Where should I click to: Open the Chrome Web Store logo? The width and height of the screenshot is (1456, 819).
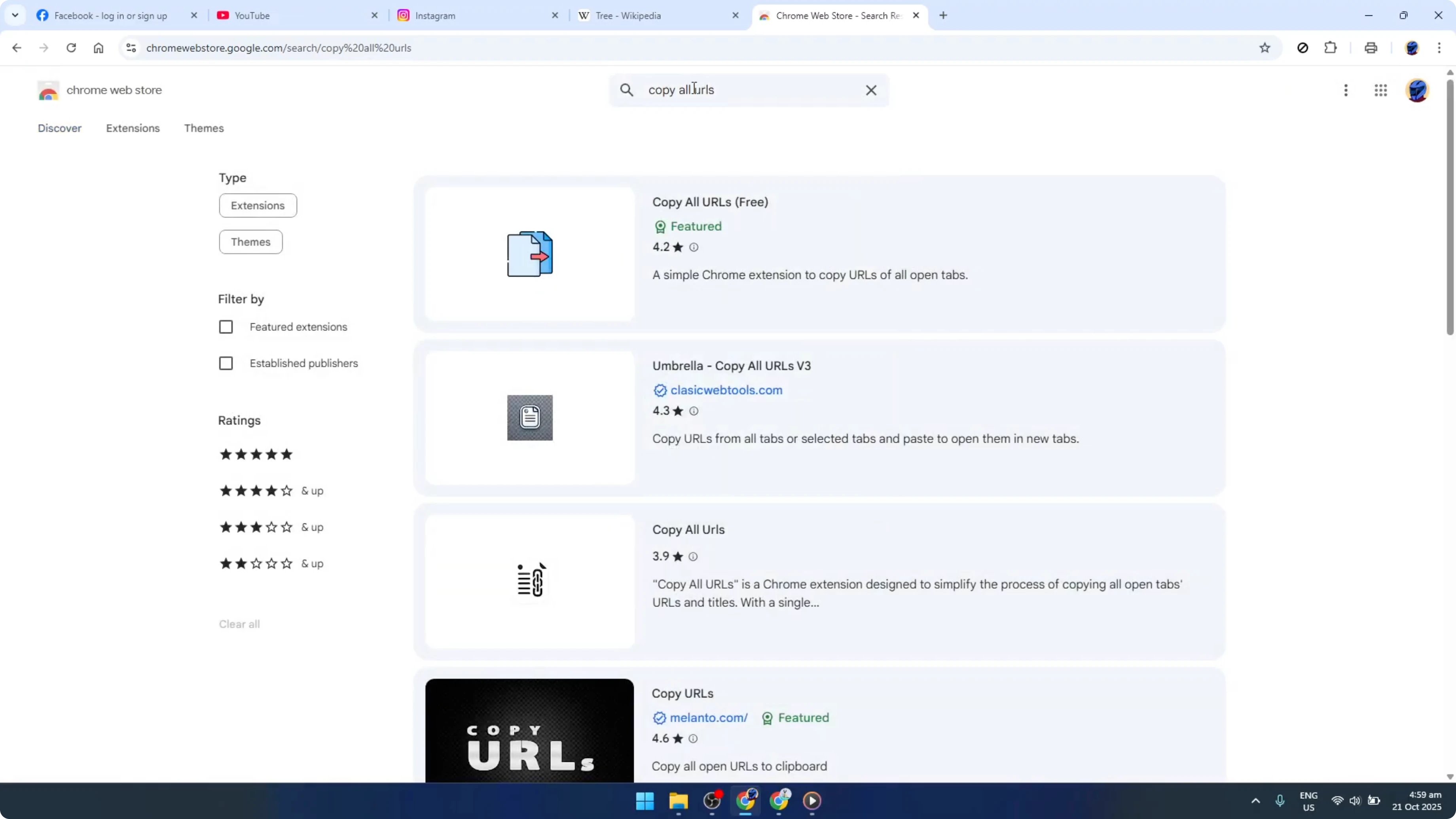coord(49,91)
